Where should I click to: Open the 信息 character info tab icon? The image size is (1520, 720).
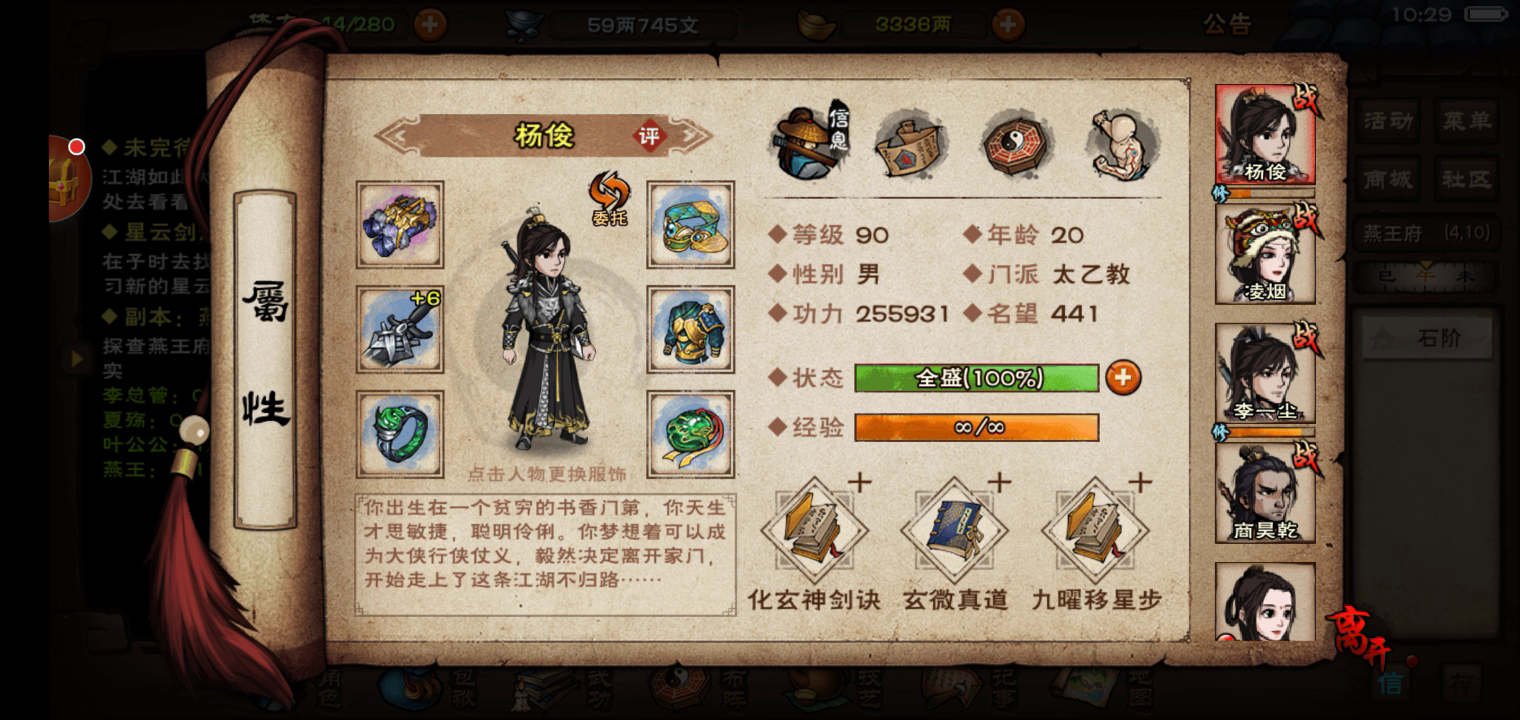click(812, 142)
